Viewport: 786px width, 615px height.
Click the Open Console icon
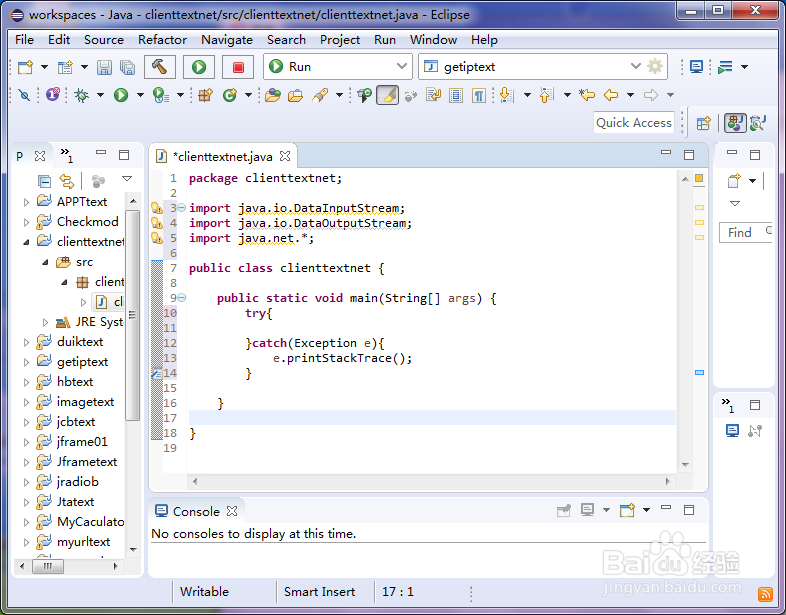pyautogui.click(x=627, y=510)
